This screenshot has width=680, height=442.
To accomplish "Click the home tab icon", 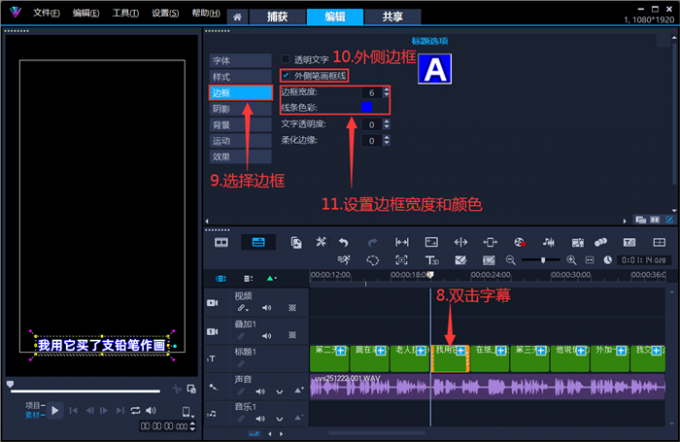I will 237,17.
